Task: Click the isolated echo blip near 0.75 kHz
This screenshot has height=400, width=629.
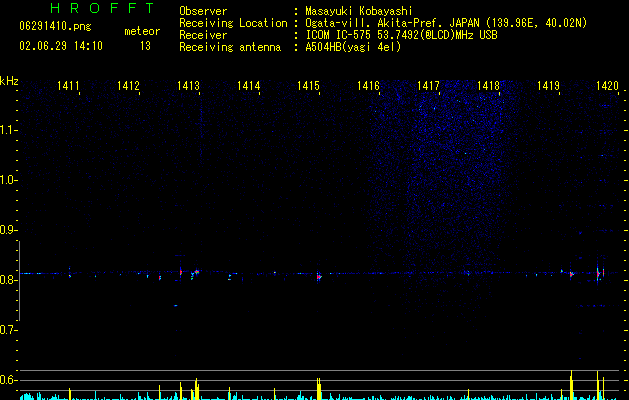Action: [175, 305]
